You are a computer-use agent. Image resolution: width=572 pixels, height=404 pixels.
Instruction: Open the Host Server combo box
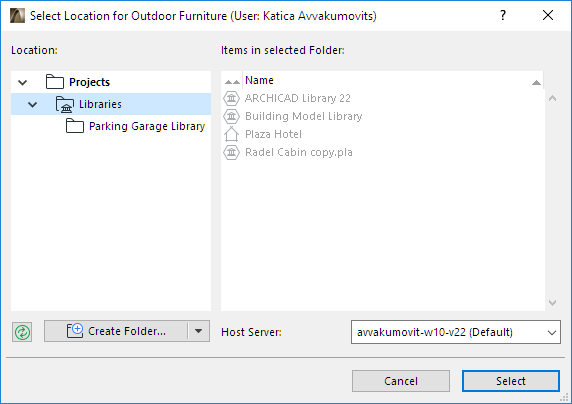tap(456, 332)
